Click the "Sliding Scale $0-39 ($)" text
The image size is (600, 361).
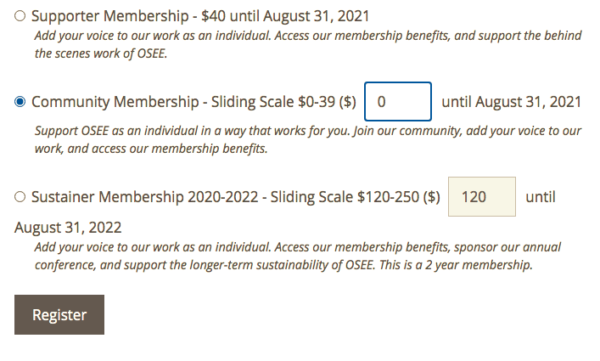pos(284,102)
